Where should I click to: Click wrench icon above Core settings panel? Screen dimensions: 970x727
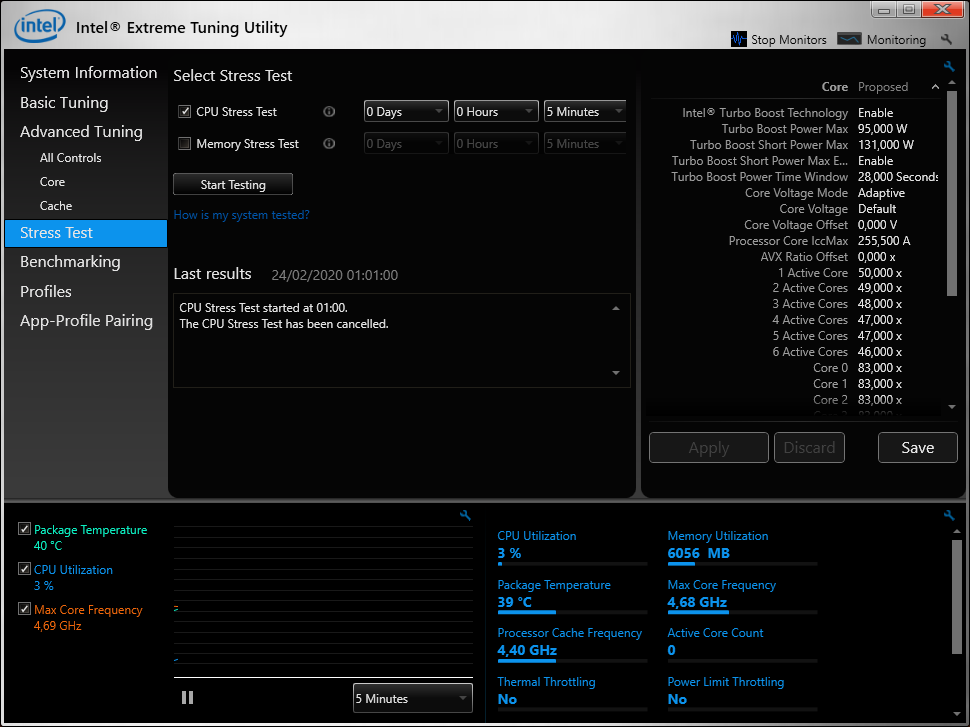tap(949, 66)
